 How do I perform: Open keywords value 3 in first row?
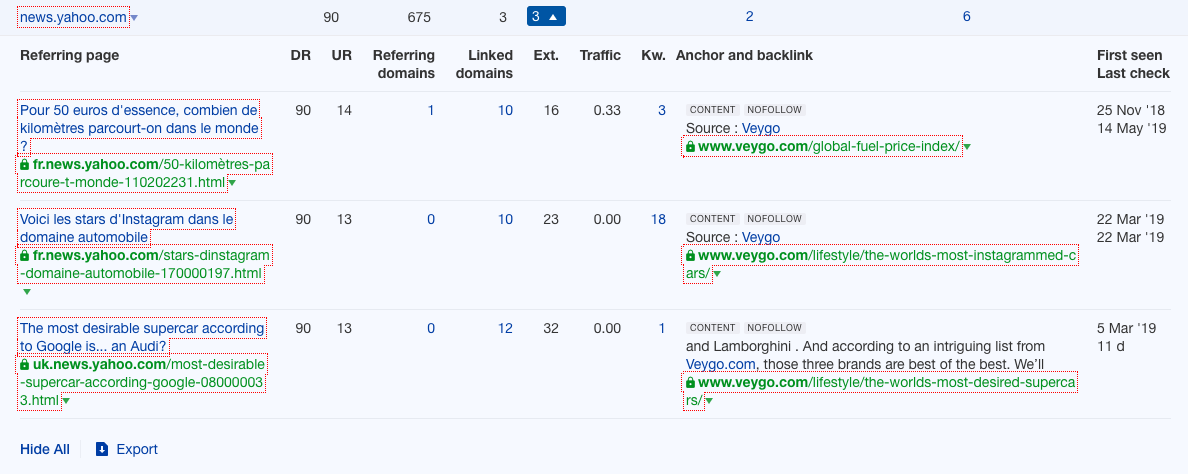(661, 111)
